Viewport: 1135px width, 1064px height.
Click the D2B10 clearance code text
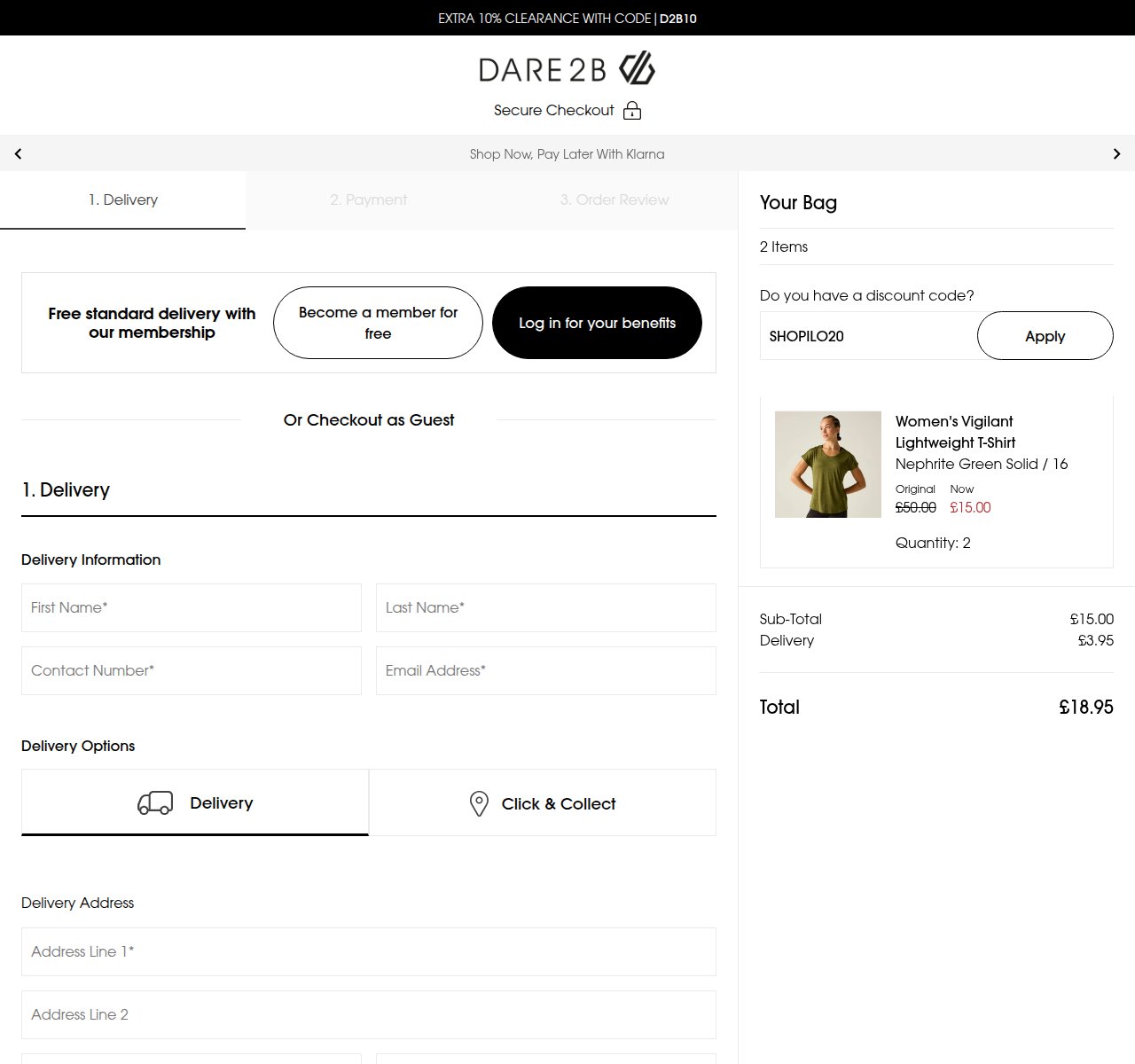point(678,18)
